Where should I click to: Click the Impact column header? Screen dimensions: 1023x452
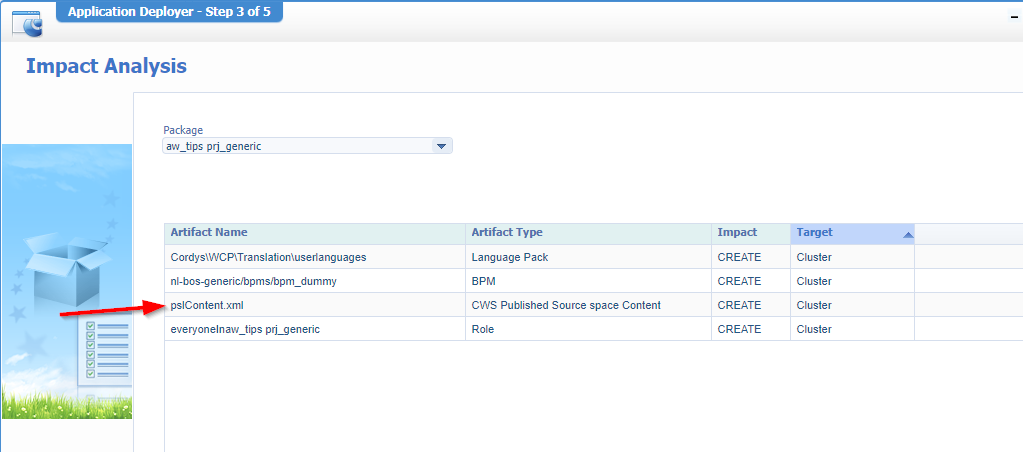(x=737, y=232)
